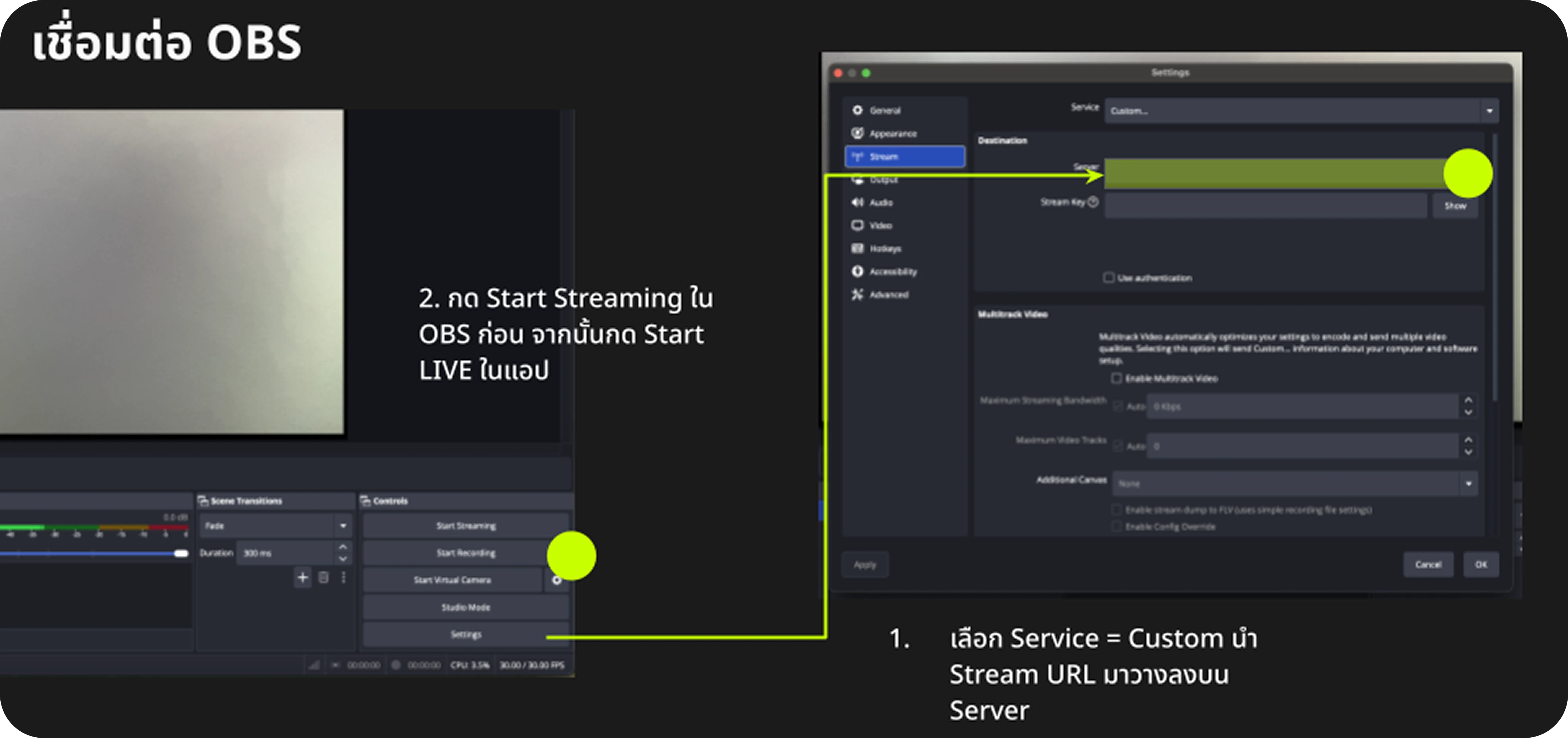Image resolution: width=1568 pixels, height=738 pixels.
Task: Click Cancel in Settings window
Action: [x=1429, y=564]
